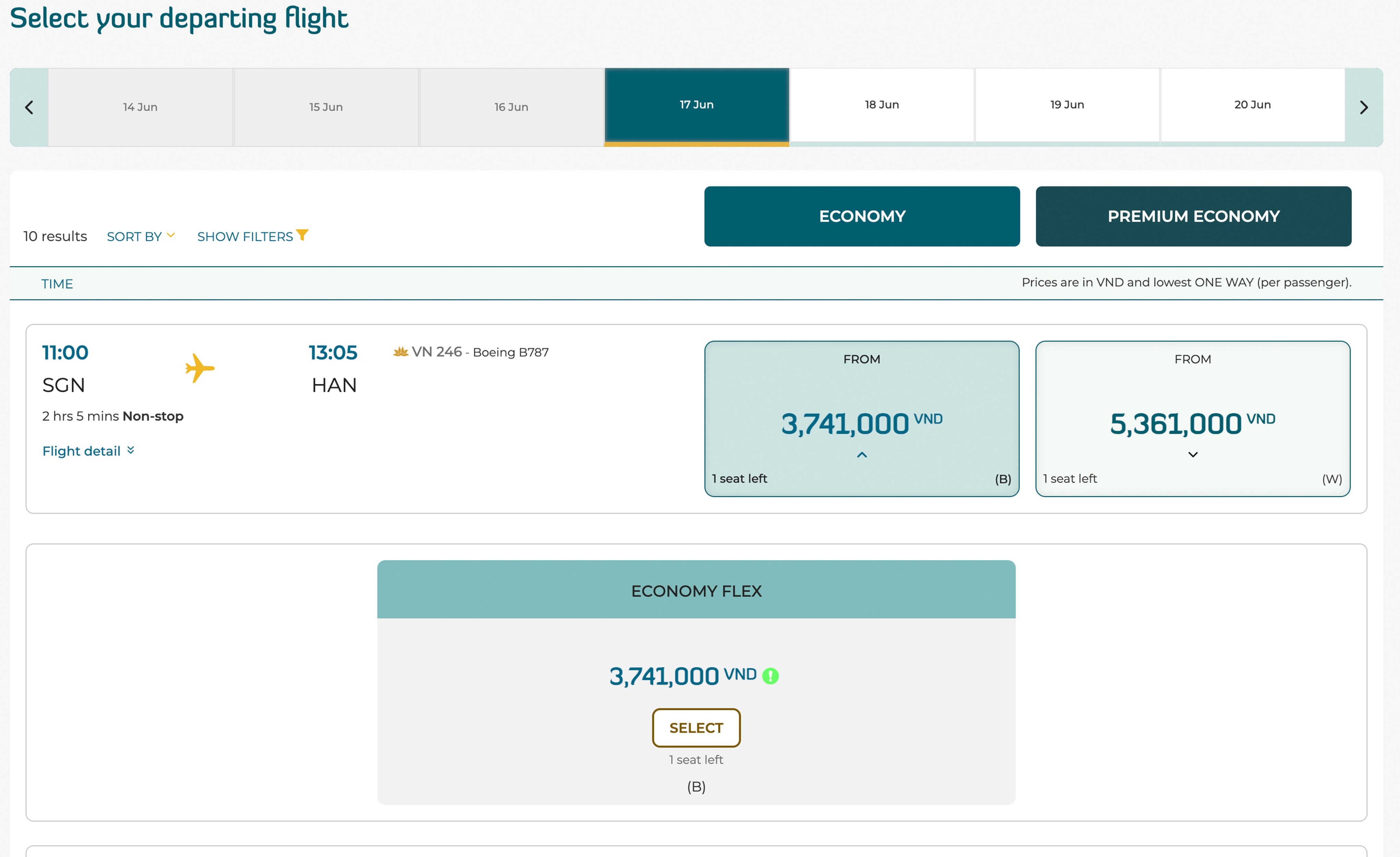This screenshot has height=857, width=1400.
Task: Open the SORT BY dropdown
Action: [x=140, y=236]
